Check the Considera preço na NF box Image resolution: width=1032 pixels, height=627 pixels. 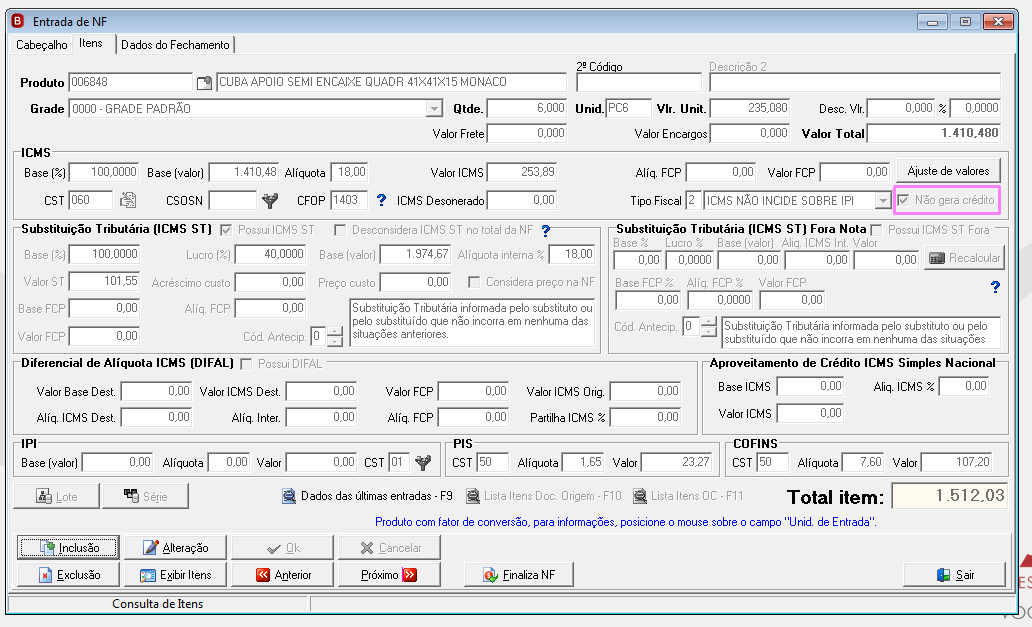(474, 282)
